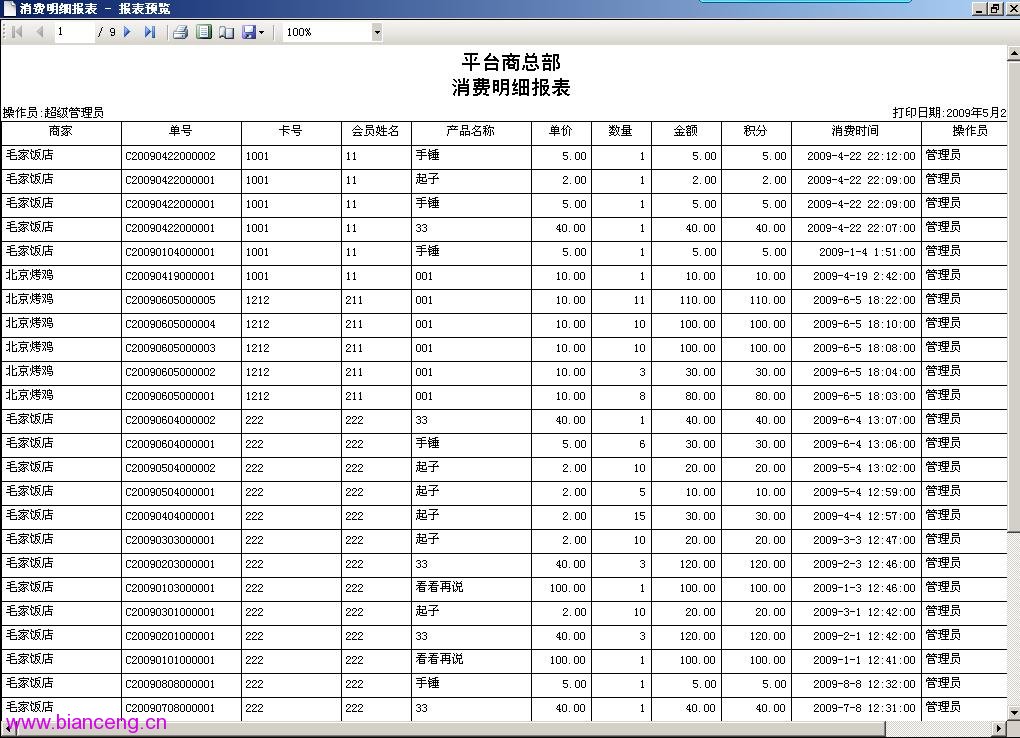Click the 会员姓名 column header
This screenshot has height=738, width=1020.
tap(375, 131)
